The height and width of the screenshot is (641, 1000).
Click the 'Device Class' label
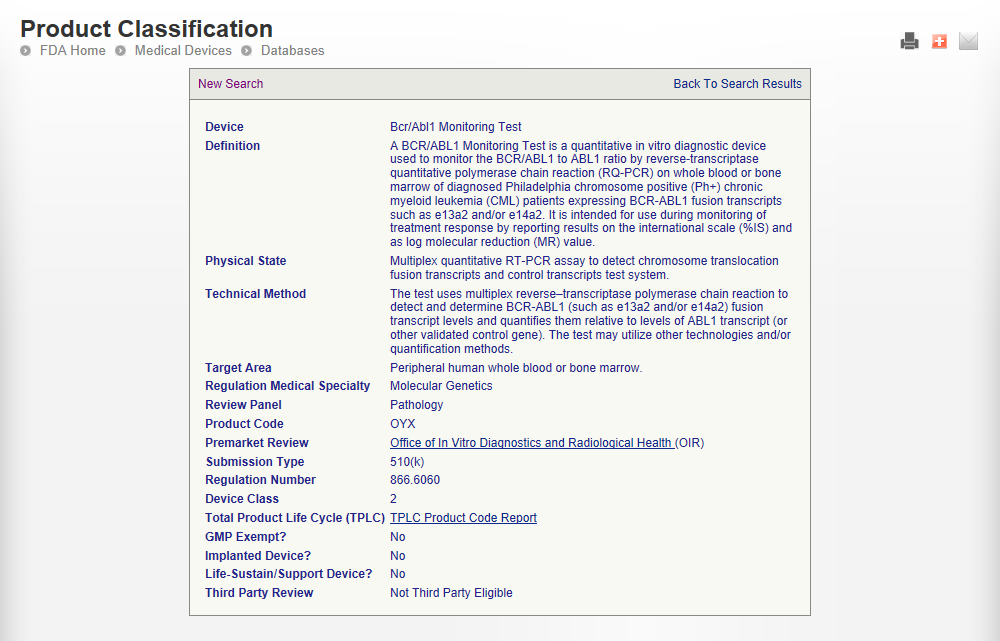[242, 499]
